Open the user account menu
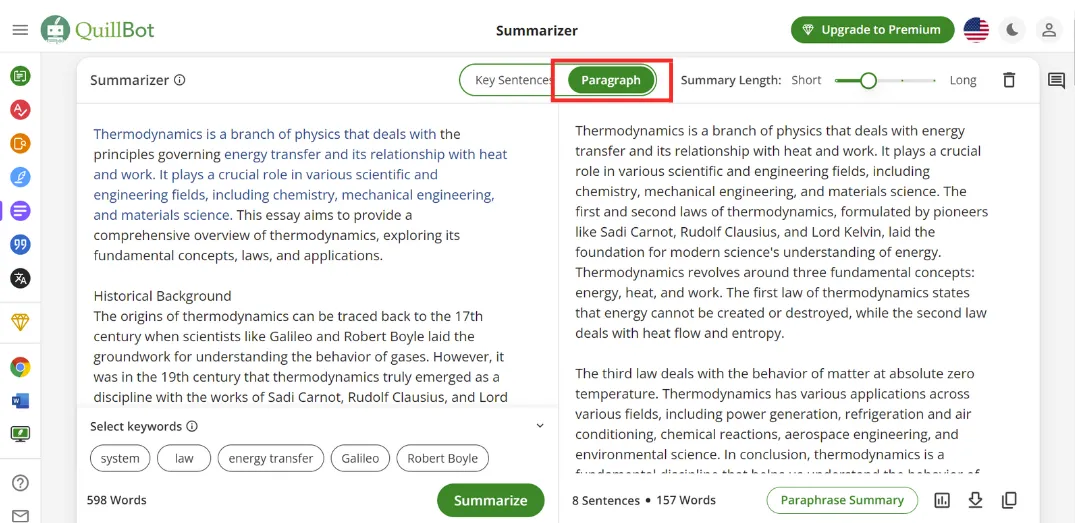 [1049, 30]
